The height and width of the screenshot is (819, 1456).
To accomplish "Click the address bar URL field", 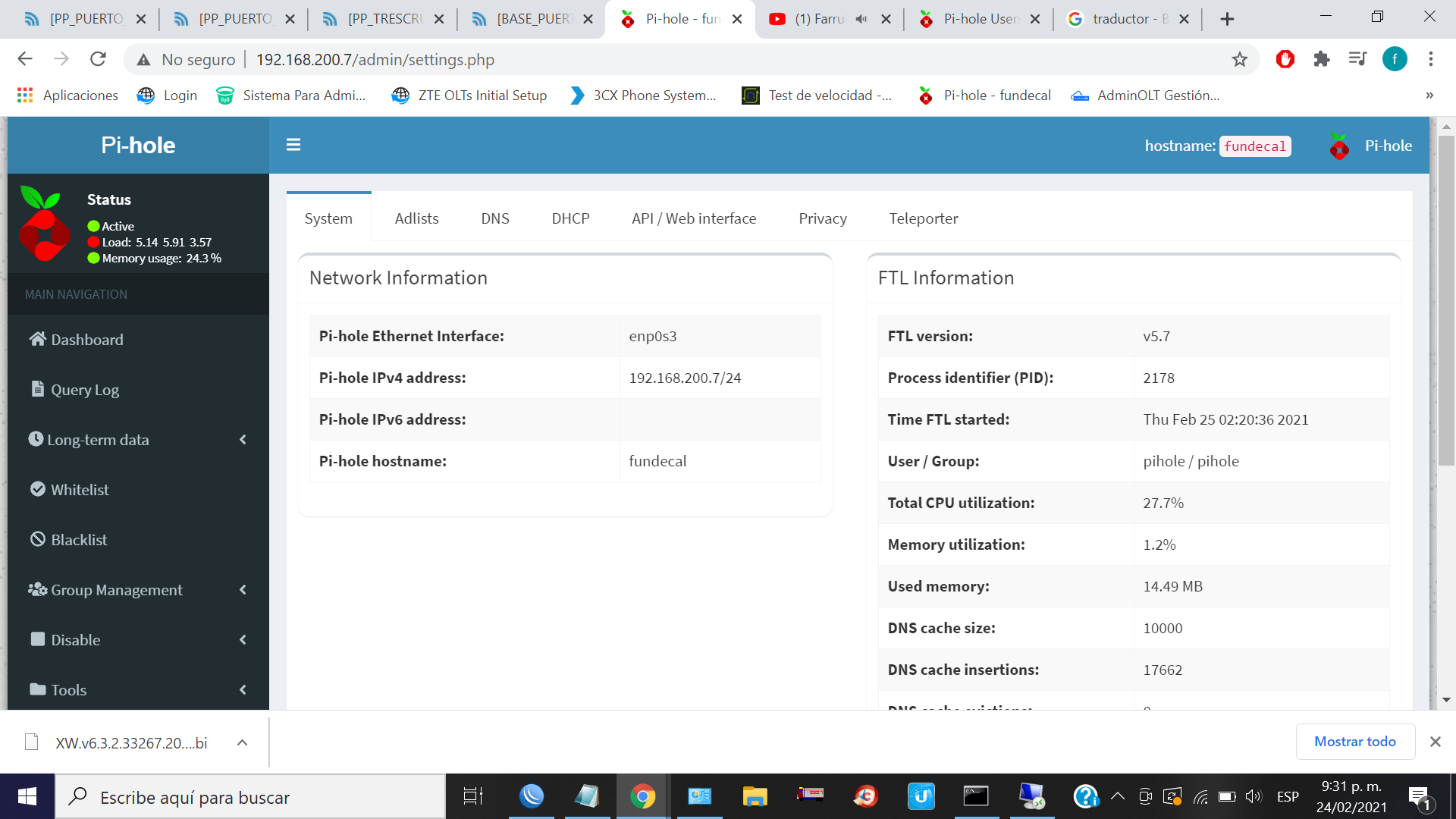I will point(375,59).
